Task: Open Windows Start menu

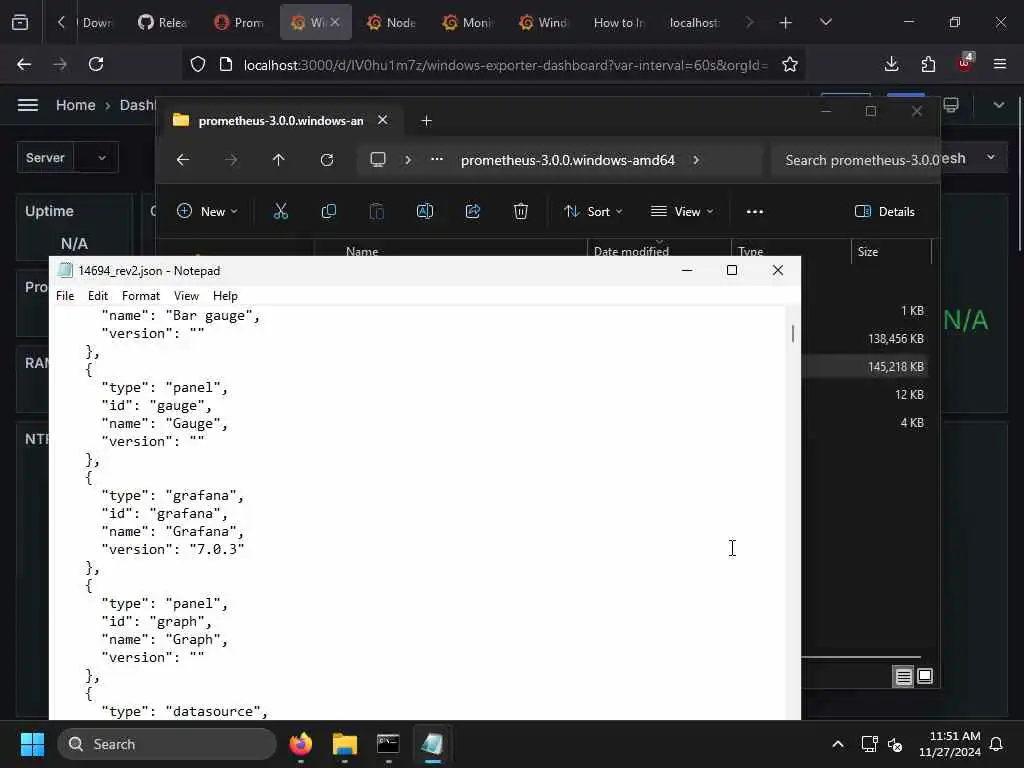Action: coord(32,744)
